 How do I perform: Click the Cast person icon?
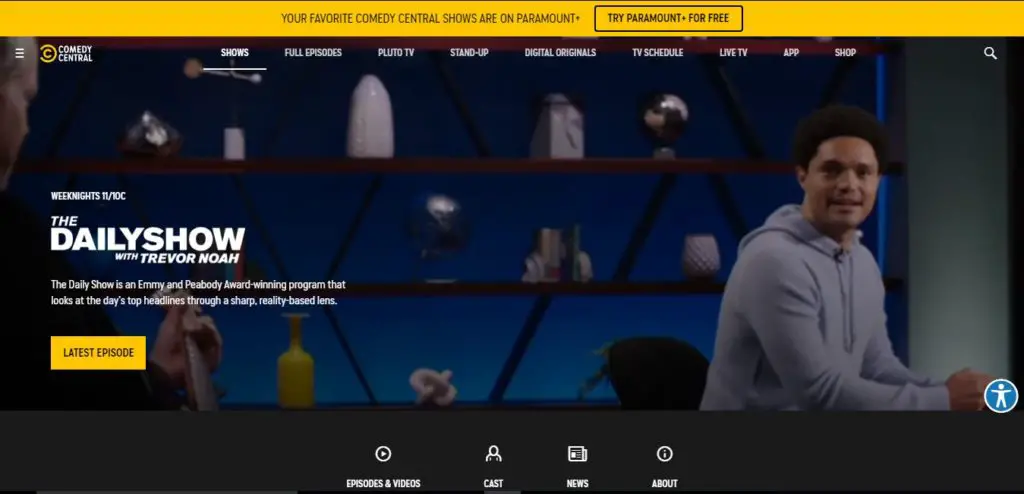pos(493,453)
